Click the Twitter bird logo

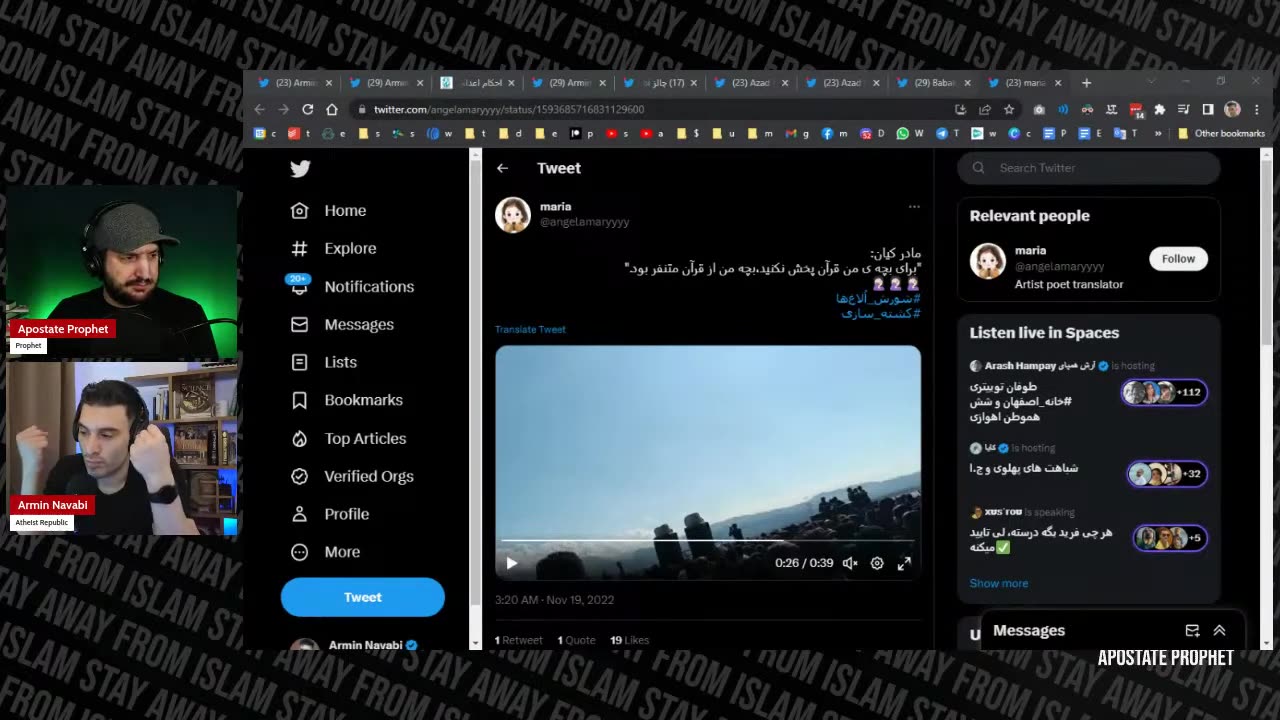300,169
